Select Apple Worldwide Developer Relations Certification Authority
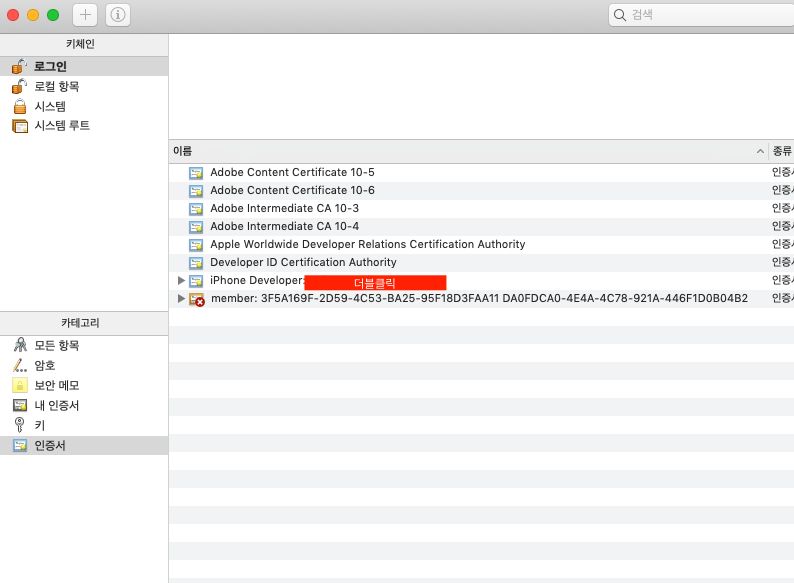The image size is (794, 583). pos(481,245)
